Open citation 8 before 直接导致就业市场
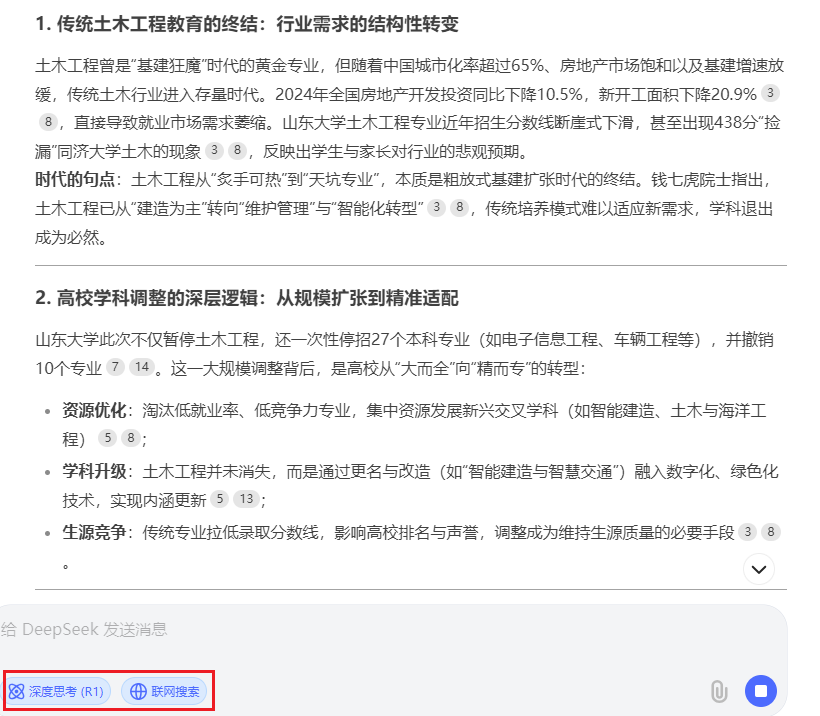Screen dimensions: 820x716 48,122
